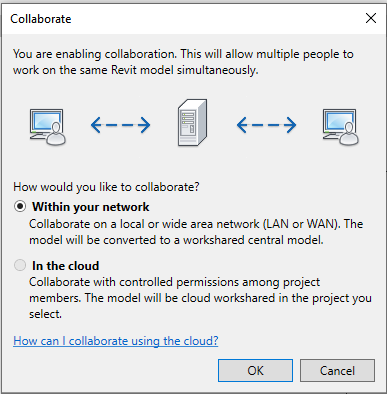The image size is (387, 394).
Task: Click "How would you like to collaborate?" prompt
Action: (106, 187)
